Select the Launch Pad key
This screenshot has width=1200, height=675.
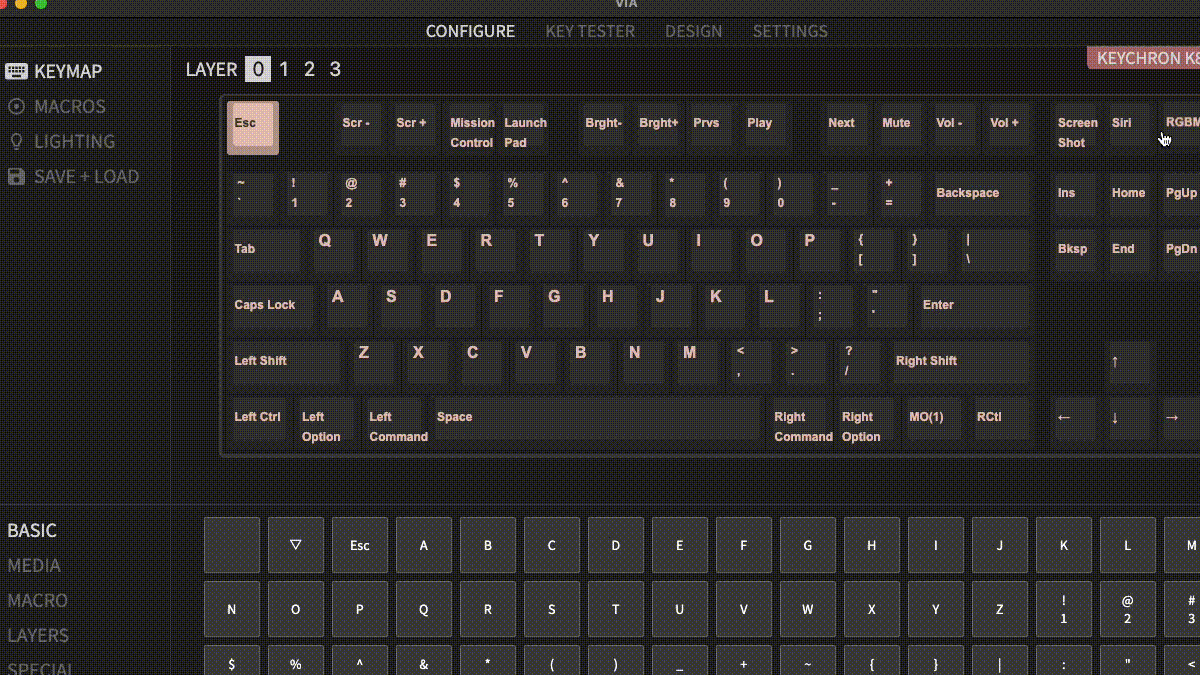point(525,127)
